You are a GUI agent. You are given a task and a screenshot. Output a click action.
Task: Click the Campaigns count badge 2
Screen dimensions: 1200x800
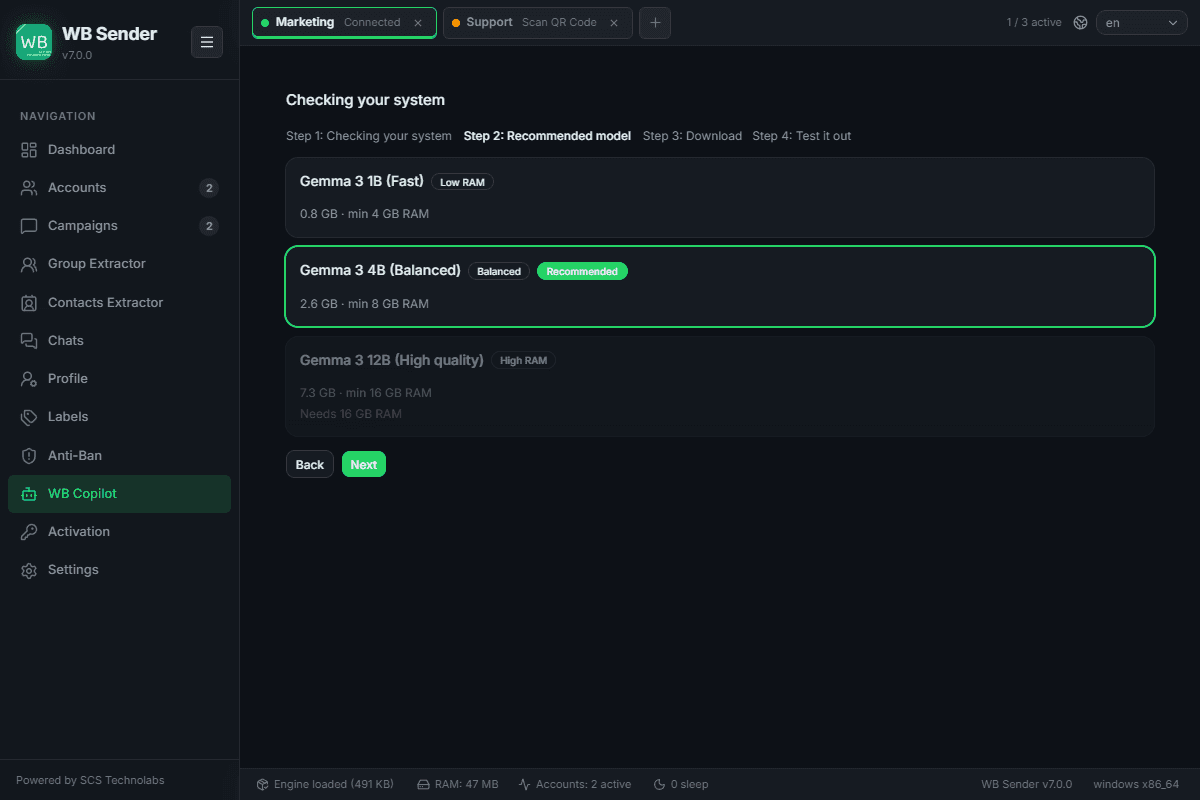point(209,226)
